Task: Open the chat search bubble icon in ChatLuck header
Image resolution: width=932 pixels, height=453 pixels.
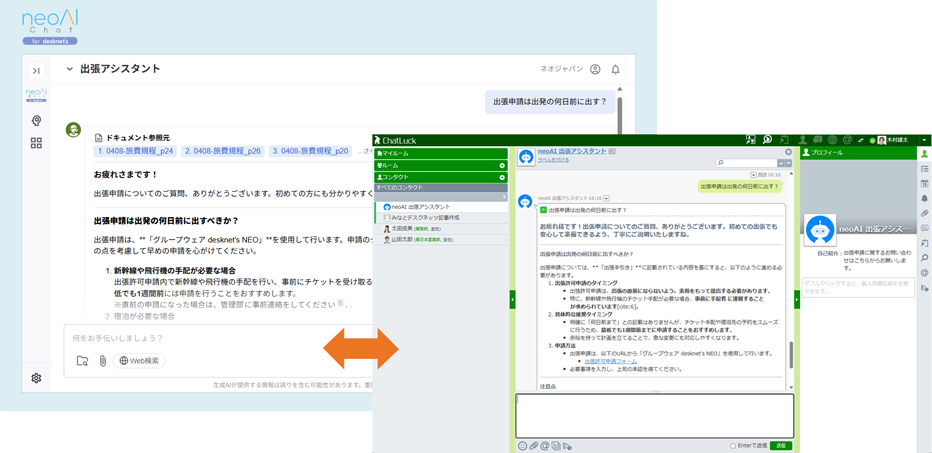Action: (767, 140)
